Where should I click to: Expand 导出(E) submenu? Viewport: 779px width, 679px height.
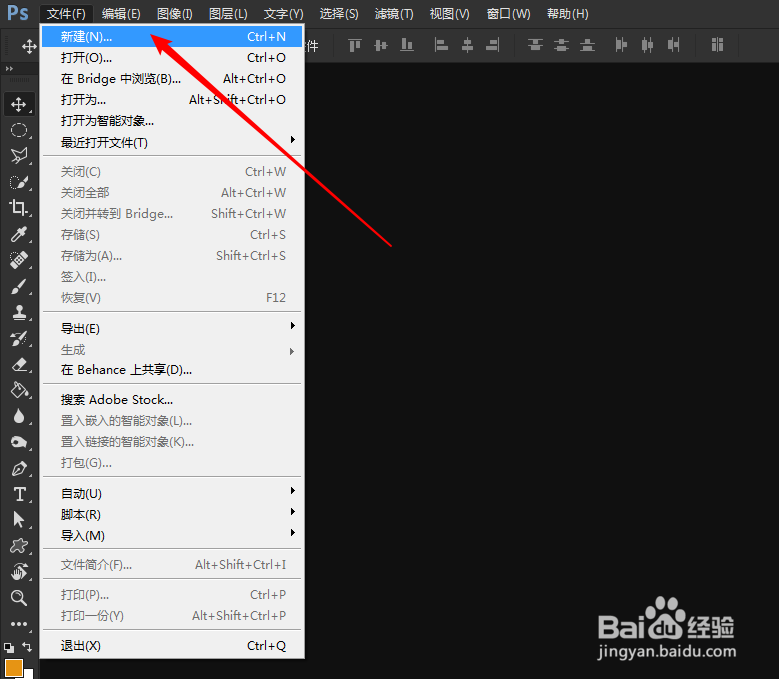click(x=171, y=328)
